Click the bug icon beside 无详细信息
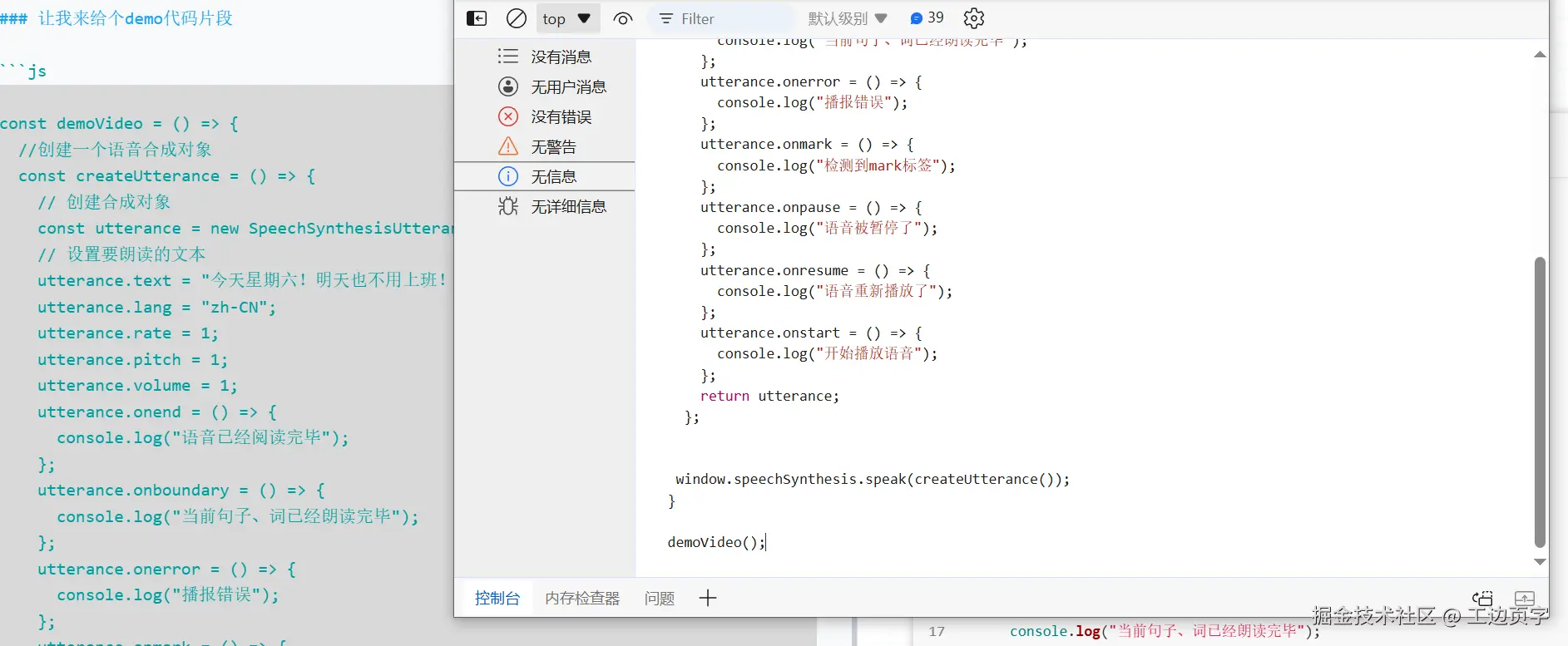 coord(508,206)
